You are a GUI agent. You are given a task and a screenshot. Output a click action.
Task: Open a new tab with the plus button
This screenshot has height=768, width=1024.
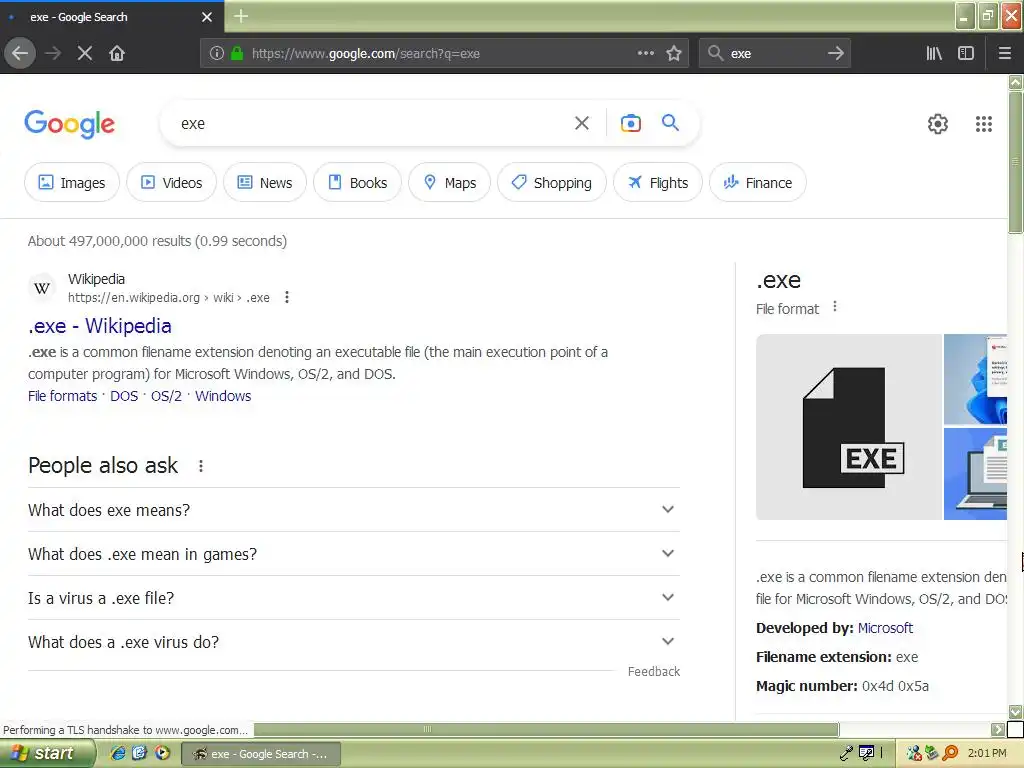(x=241, y=16)
